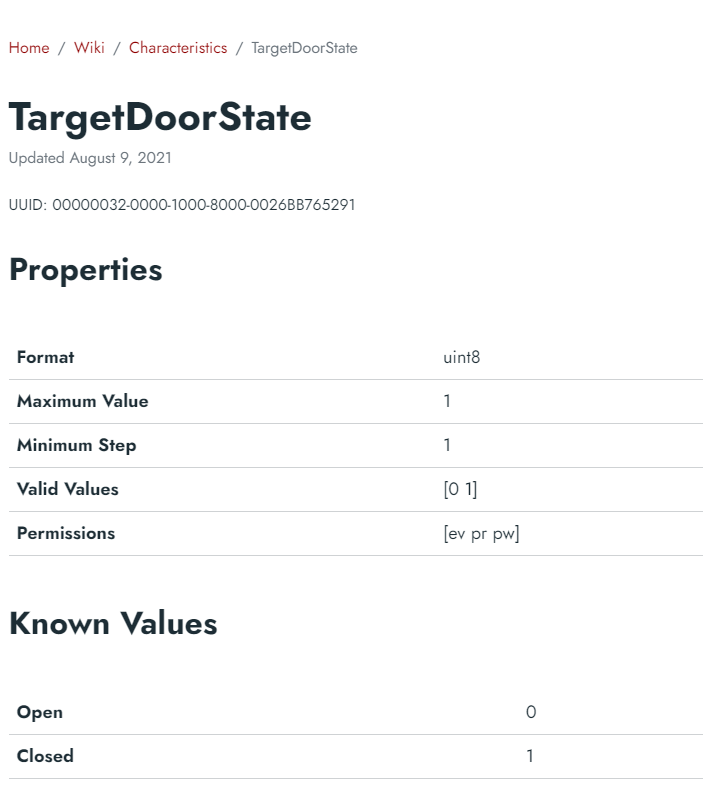Click the UUID value string
This screenshot has height=810, width=710.
[204, 205]
